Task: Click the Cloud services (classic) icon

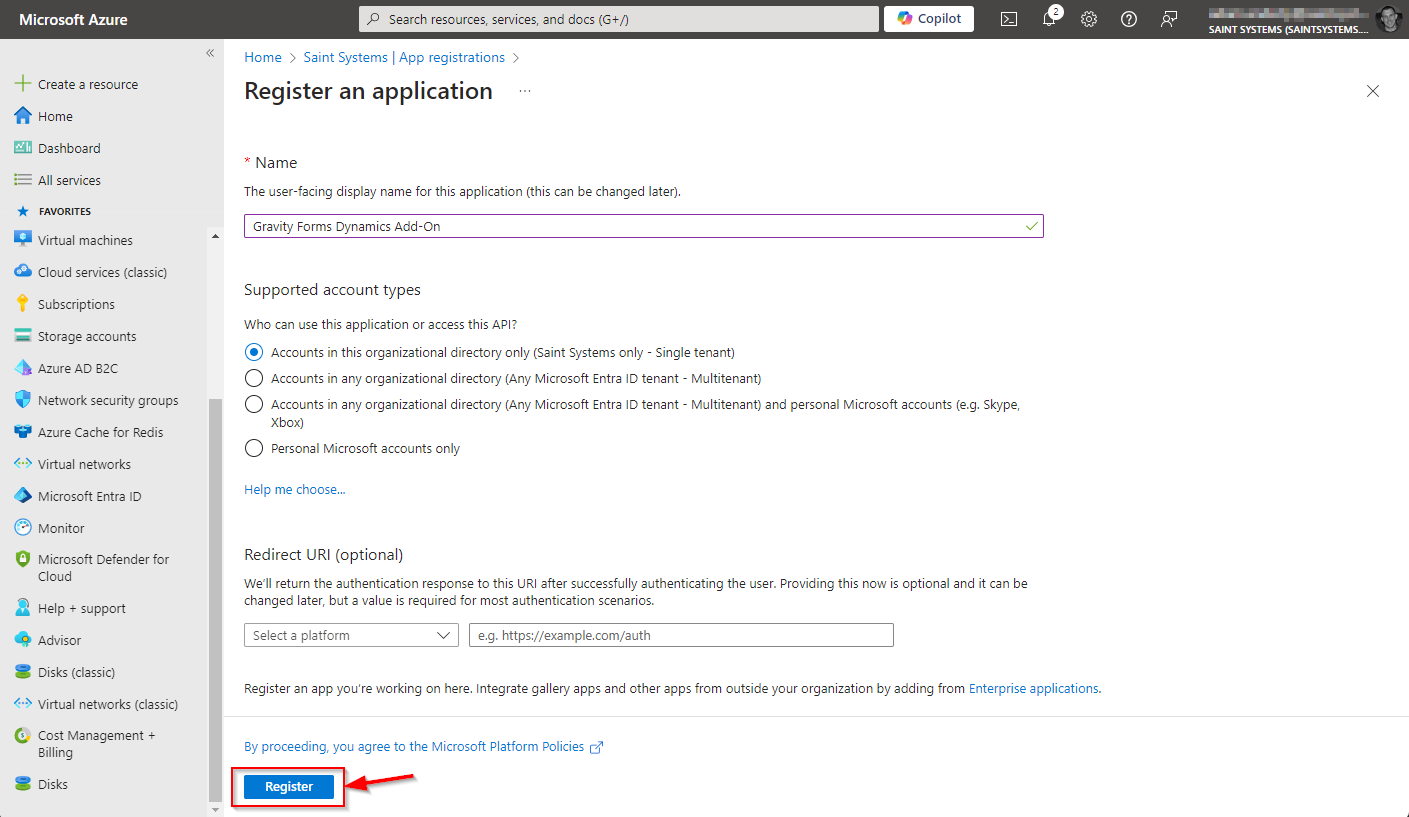Action: 23,272
